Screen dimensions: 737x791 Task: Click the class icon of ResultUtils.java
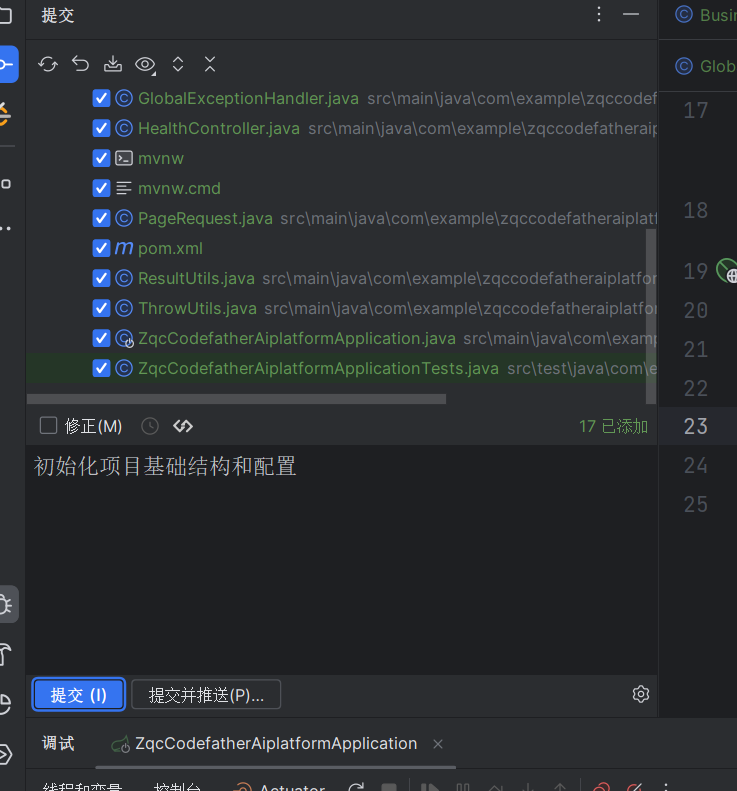124,278
